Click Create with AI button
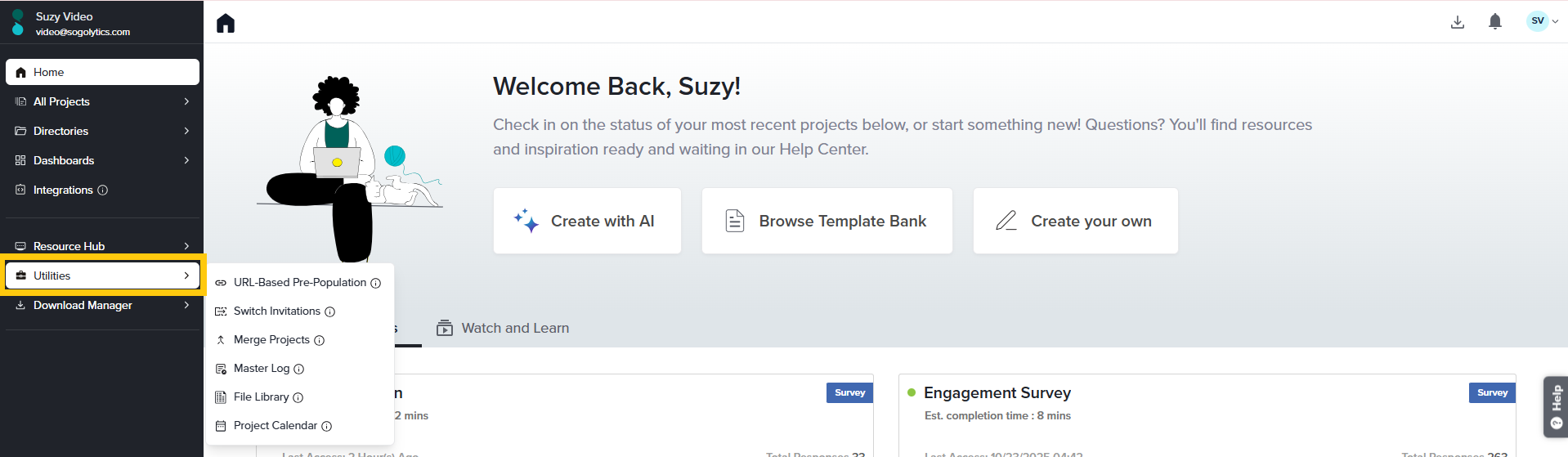Viewport: 1568px width, 457px height. [x=587, y=221]
